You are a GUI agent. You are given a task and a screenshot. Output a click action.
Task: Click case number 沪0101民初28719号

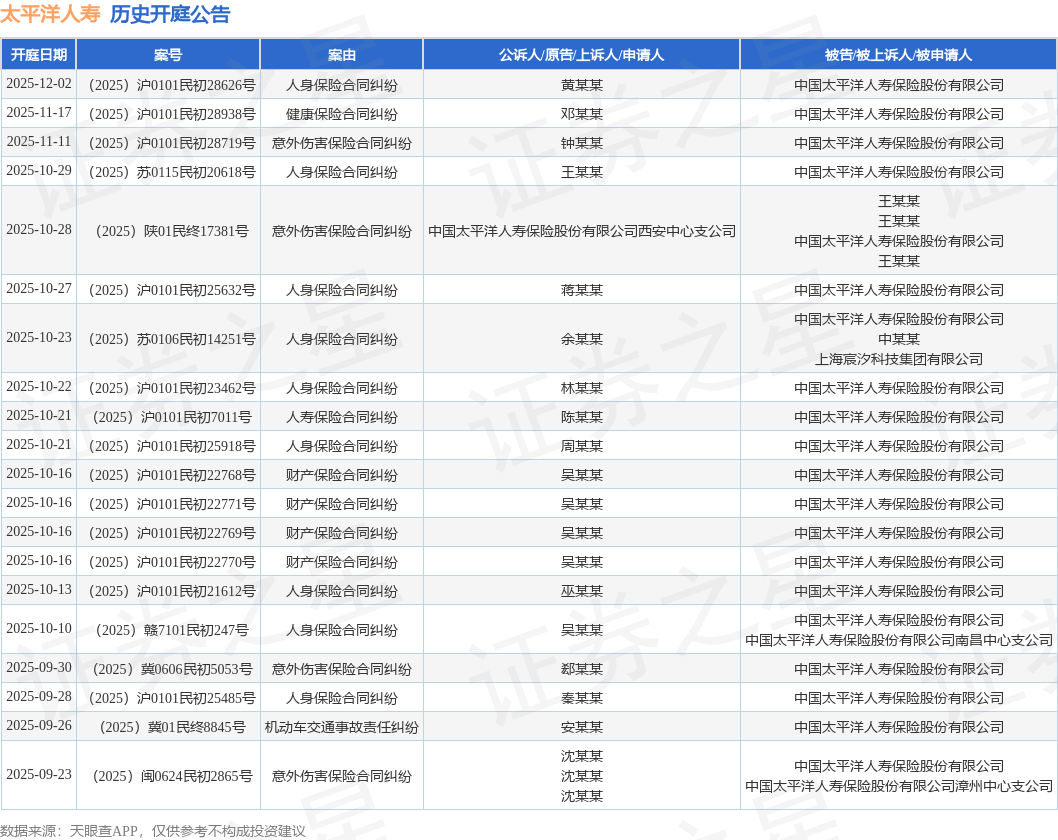(x=172, y=143)
